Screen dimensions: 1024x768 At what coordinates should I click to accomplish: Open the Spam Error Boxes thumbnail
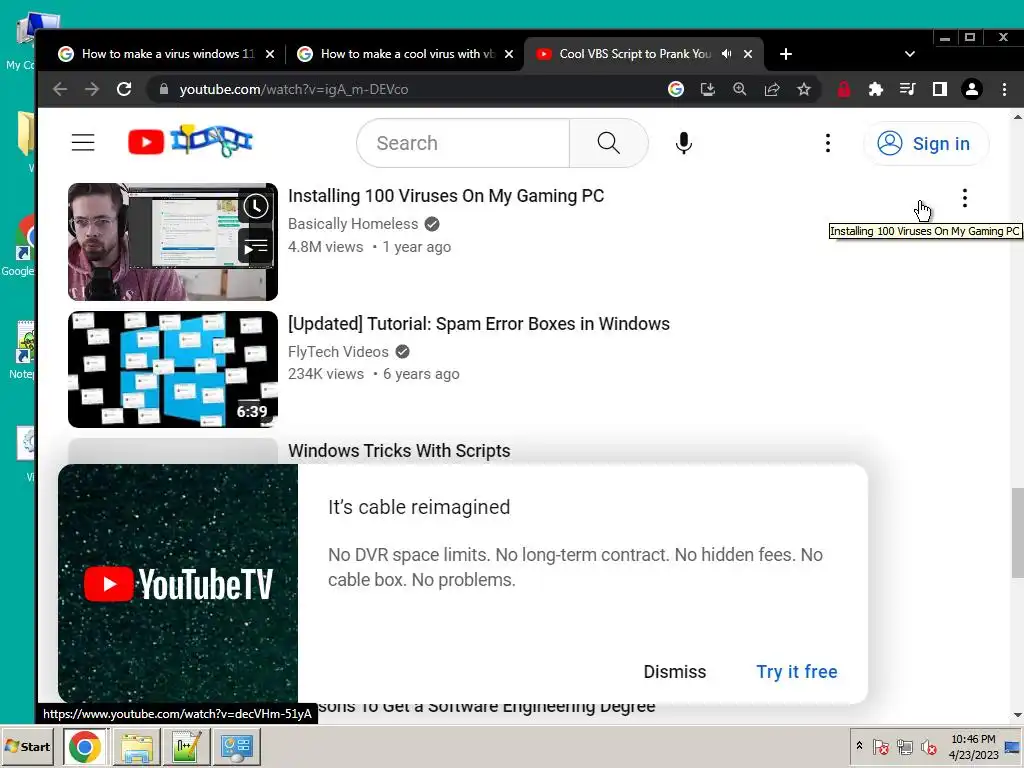tap(173, 369)
